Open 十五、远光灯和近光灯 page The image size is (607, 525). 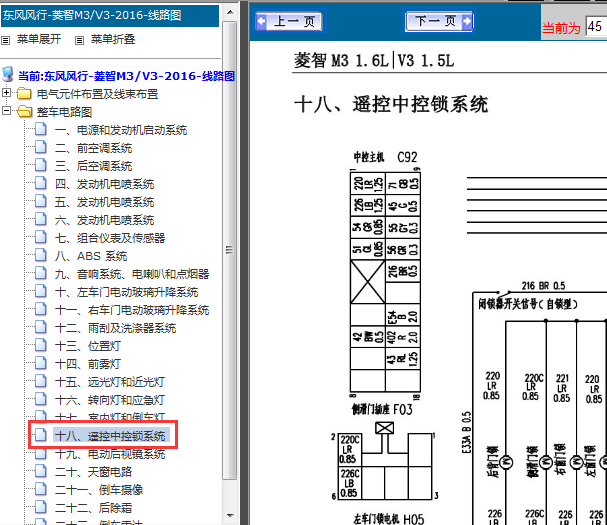tap(110, 382)
